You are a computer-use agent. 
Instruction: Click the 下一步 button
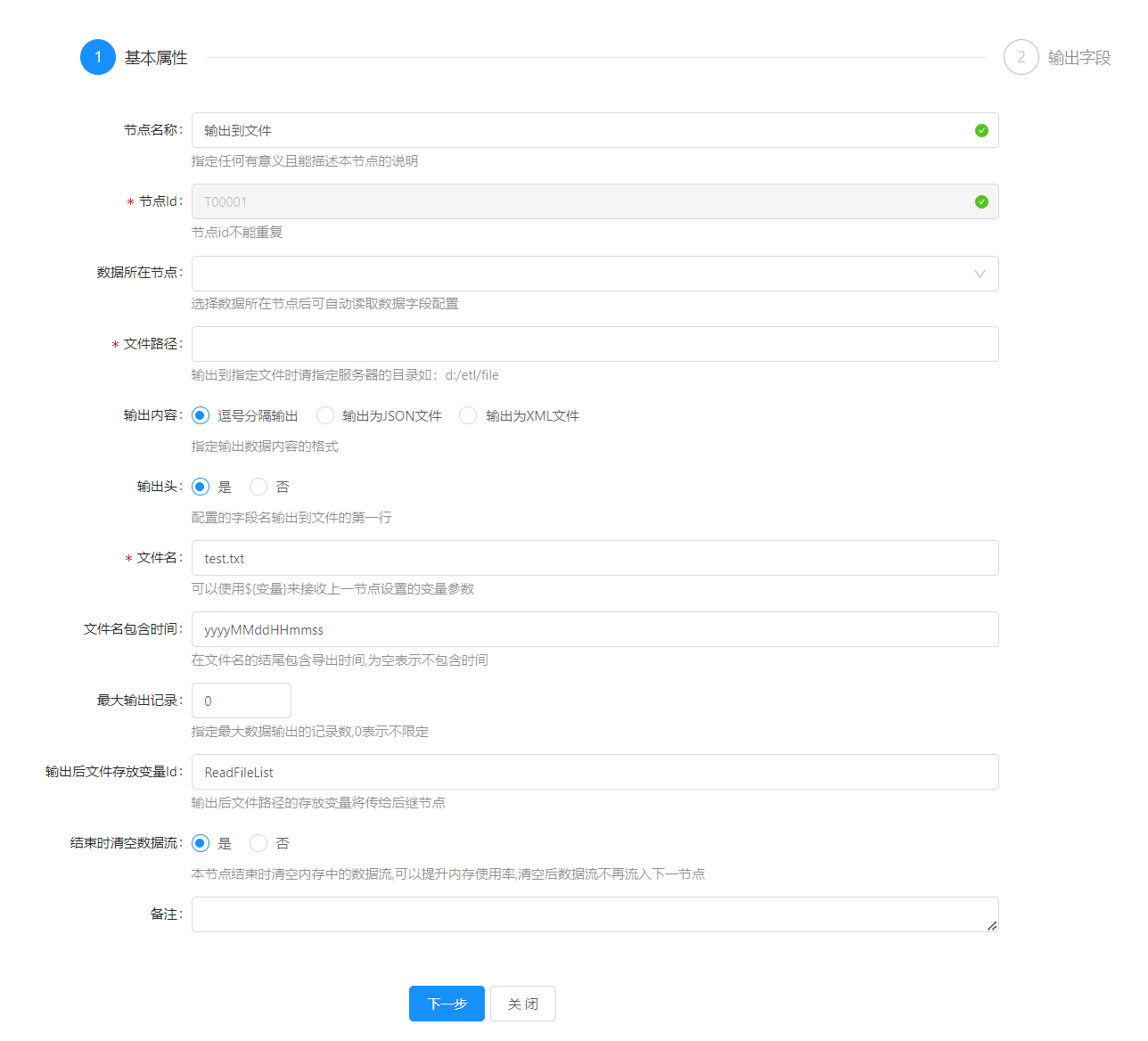click(x=447, y=1004)
